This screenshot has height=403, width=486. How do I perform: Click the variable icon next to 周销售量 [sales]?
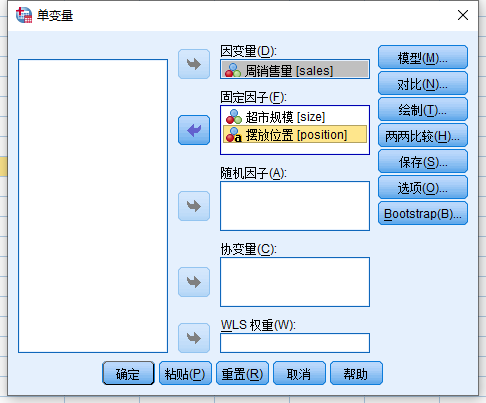233,70
